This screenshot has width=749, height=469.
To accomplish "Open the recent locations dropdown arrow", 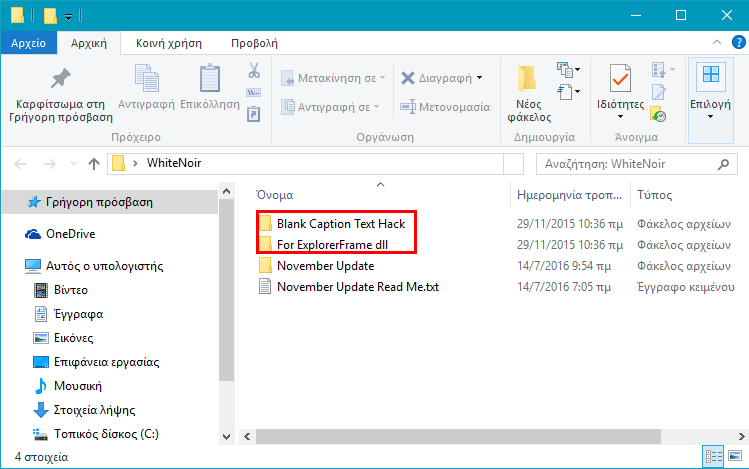I will (x=73, y=164).
